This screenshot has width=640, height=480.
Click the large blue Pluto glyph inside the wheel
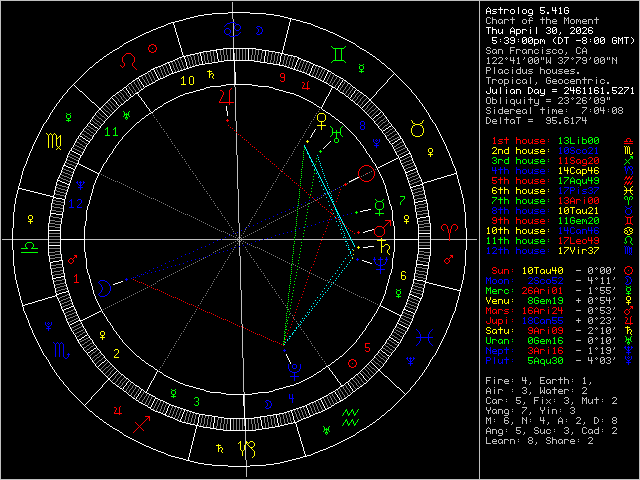294,371
